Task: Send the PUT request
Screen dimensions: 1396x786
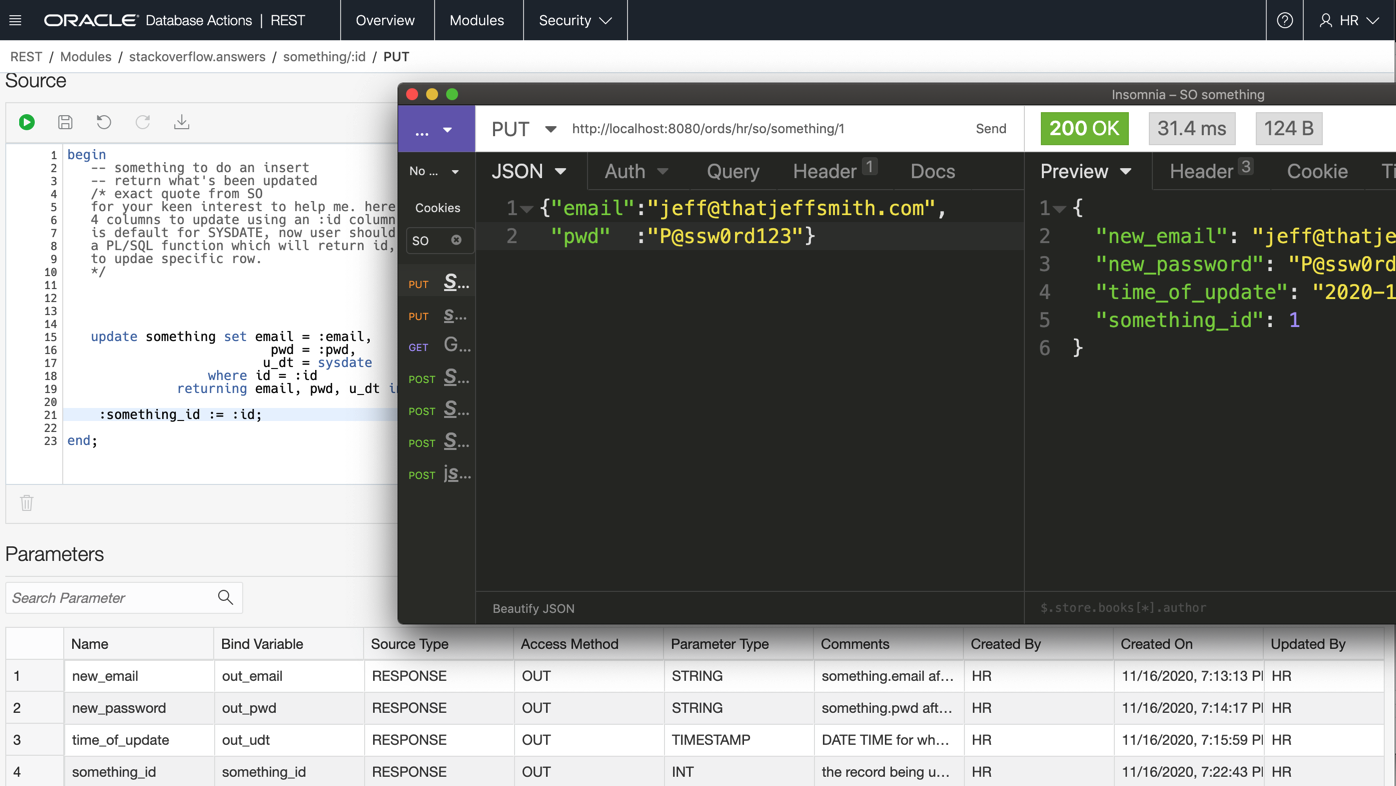Action: [x=991, y=128]
